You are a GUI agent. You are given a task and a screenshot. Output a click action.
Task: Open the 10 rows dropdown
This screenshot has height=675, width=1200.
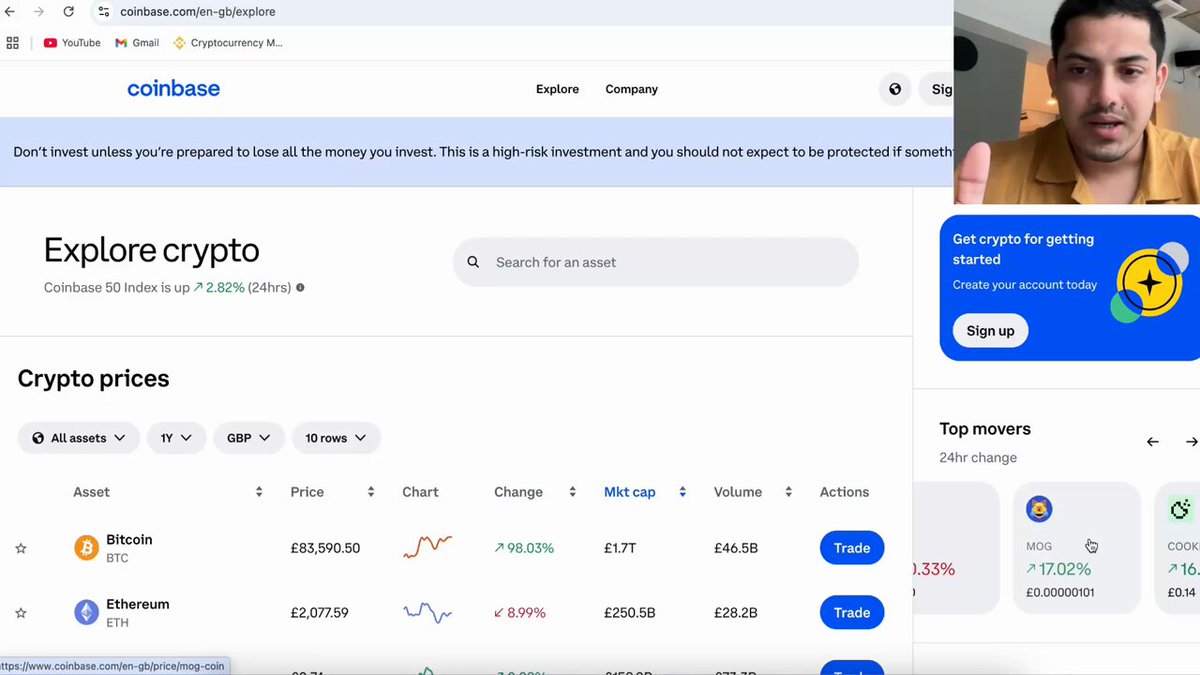point(335,438)
